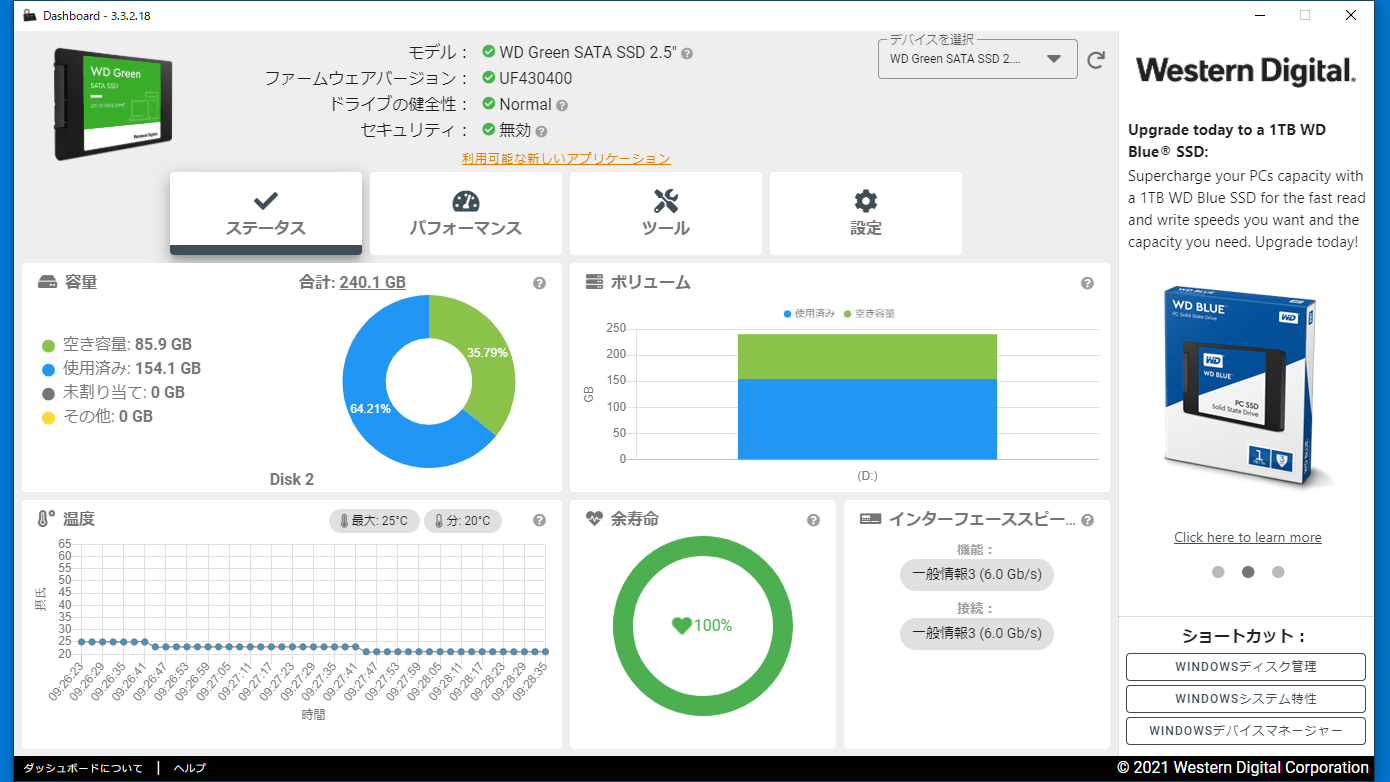Click the gray 未割り当て legend dot
This screenshot has height=782, width=1390.
(x=48, y=394)
